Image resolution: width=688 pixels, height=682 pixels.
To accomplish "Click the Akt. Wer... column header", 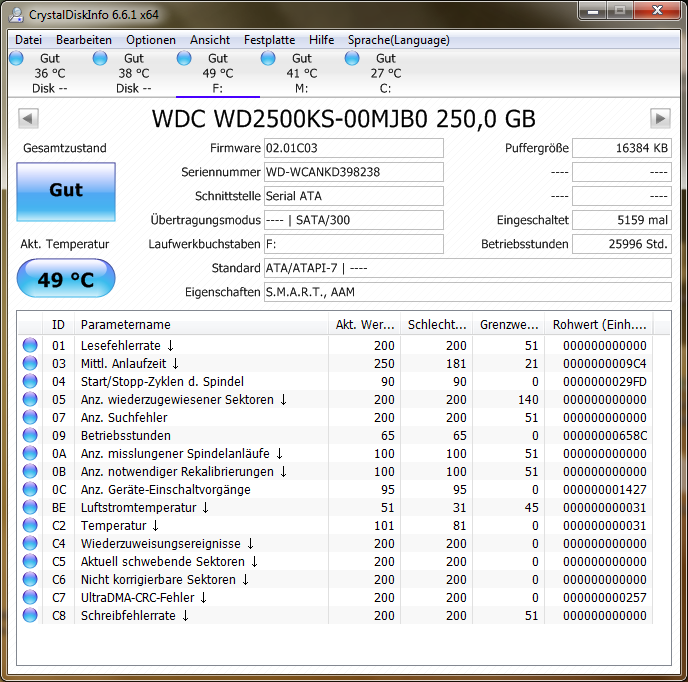I will pyautogui.click(x=365, y=324).
